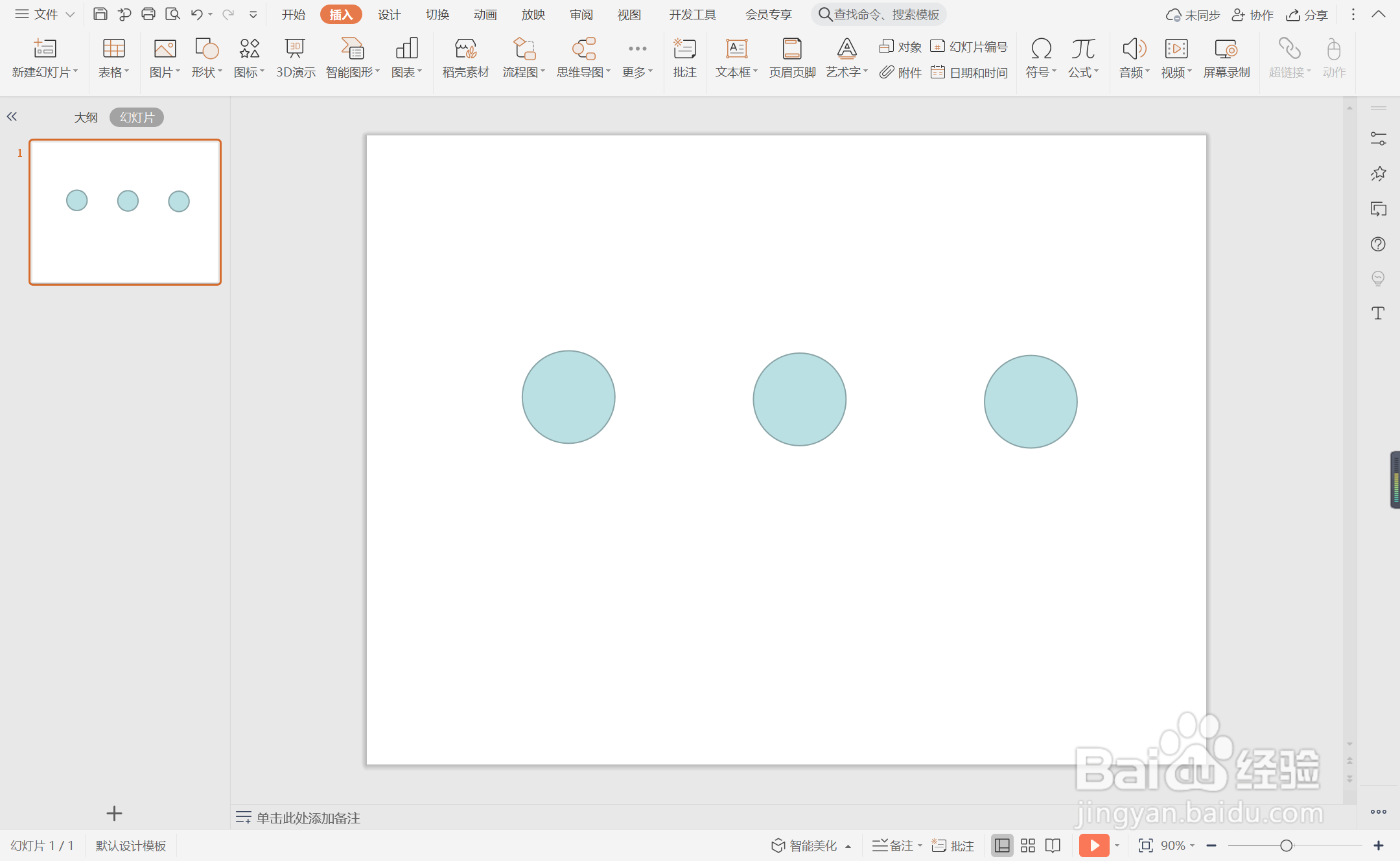Click the save icon in quick toolbar
This screenshot has height=861, width=1400.
coord(100,14)
